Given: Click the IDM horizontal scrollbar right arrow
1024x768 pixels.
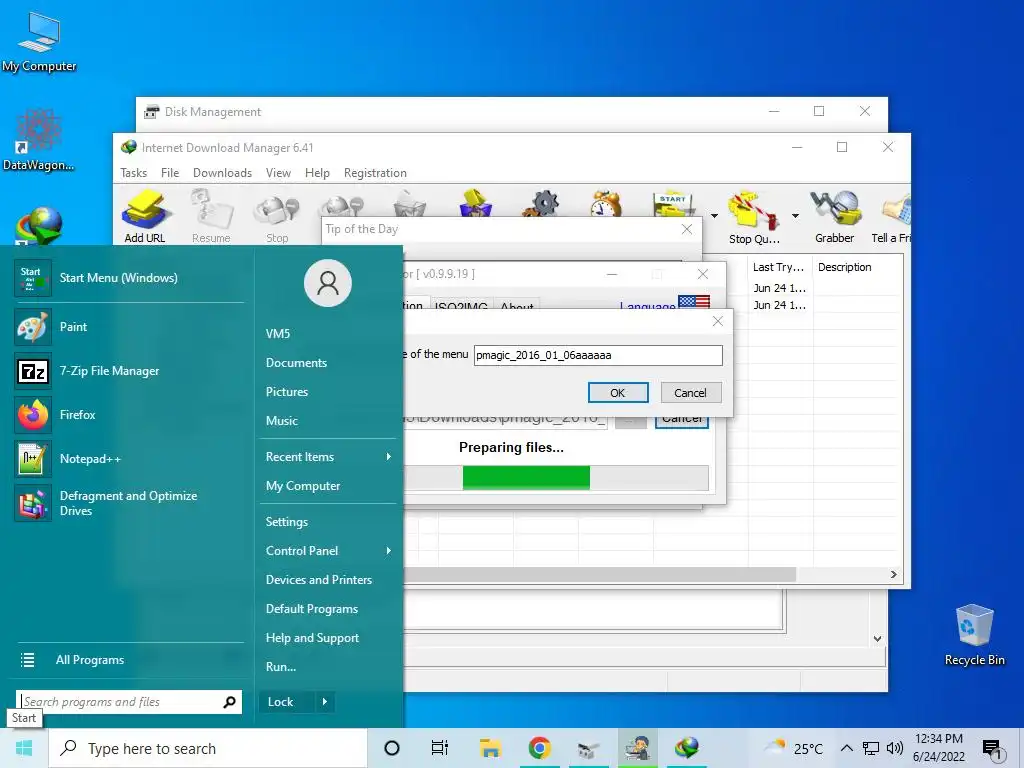Looking at the screenshot, I should (893, 575).
